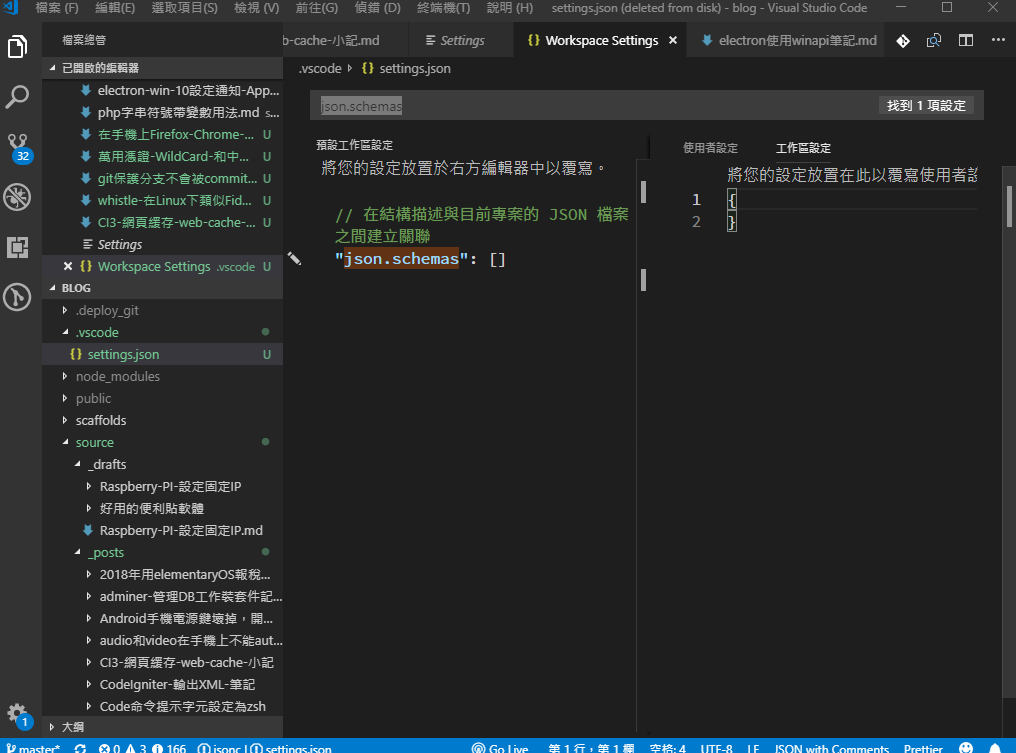
Task: Close the Workspace Settings tab
Action: pyautogui.click(x=673, y=41)
